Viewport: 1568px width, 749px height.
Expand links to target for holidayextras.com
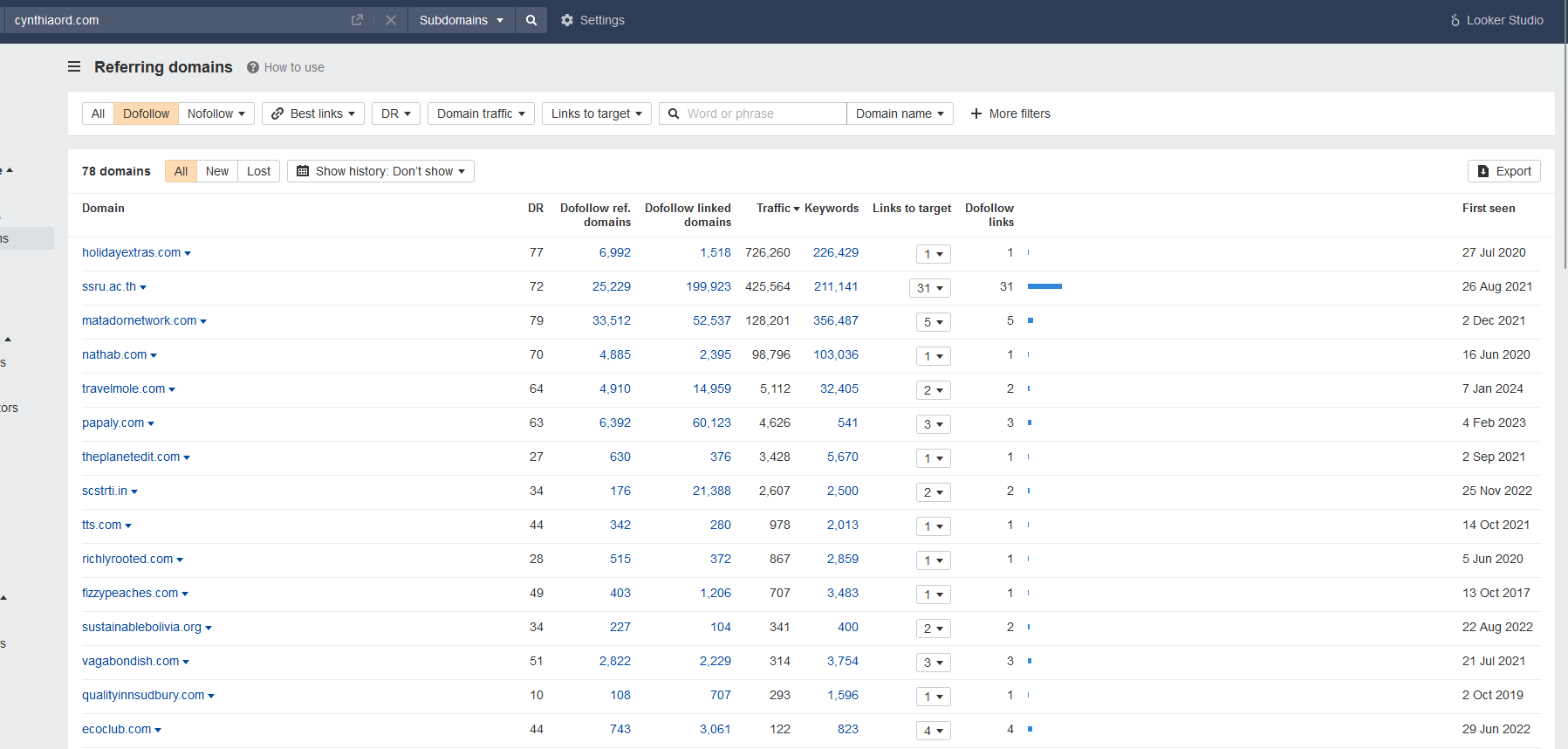coord(933,254)
